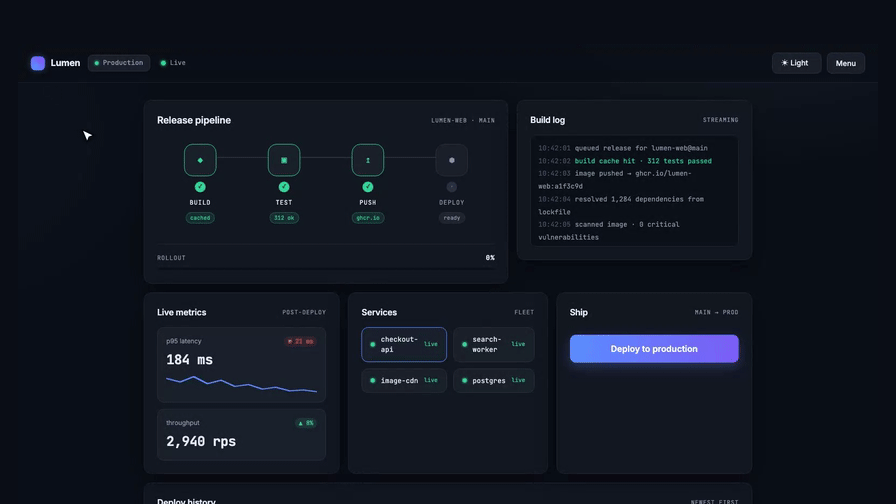Click the ready badge under Deploy
Image resolution: width=896 pixels, height=504 pixels.
tap(451, 218)
